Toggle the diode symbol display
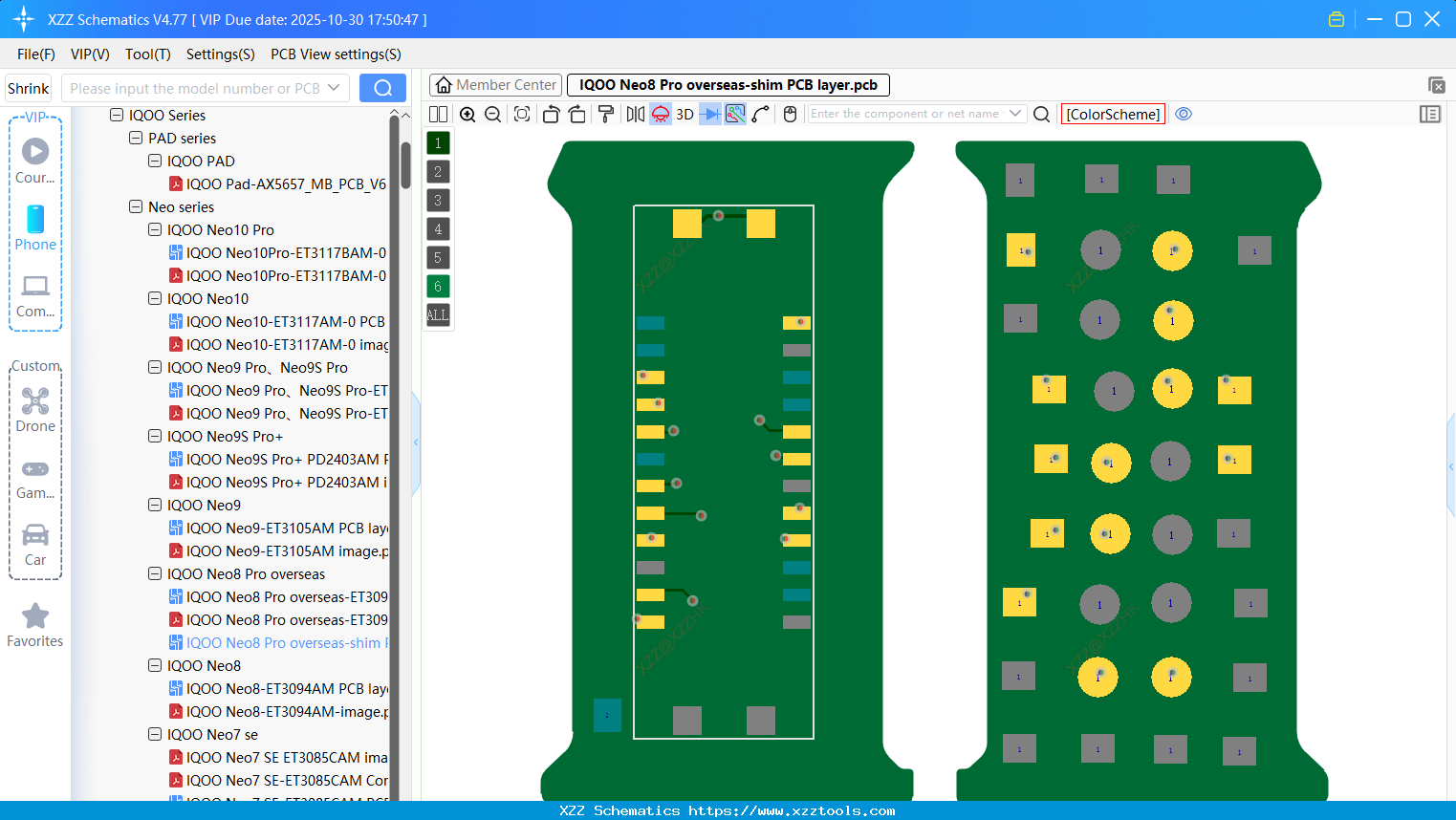The height and width of the screenshot is (820, 1456). (710, 115)
